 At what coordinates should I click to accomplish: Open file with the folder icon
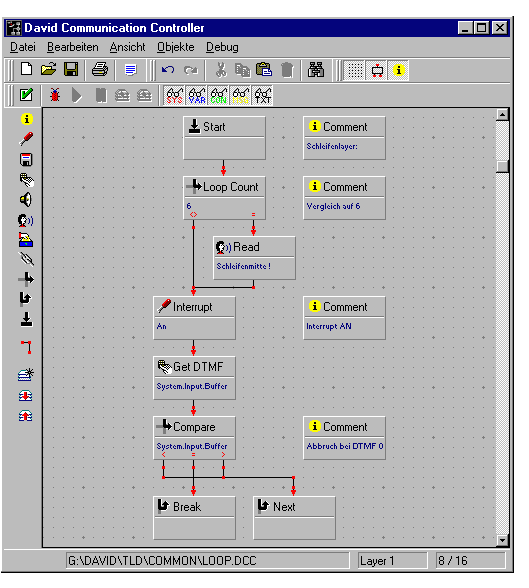coord(48,70)
